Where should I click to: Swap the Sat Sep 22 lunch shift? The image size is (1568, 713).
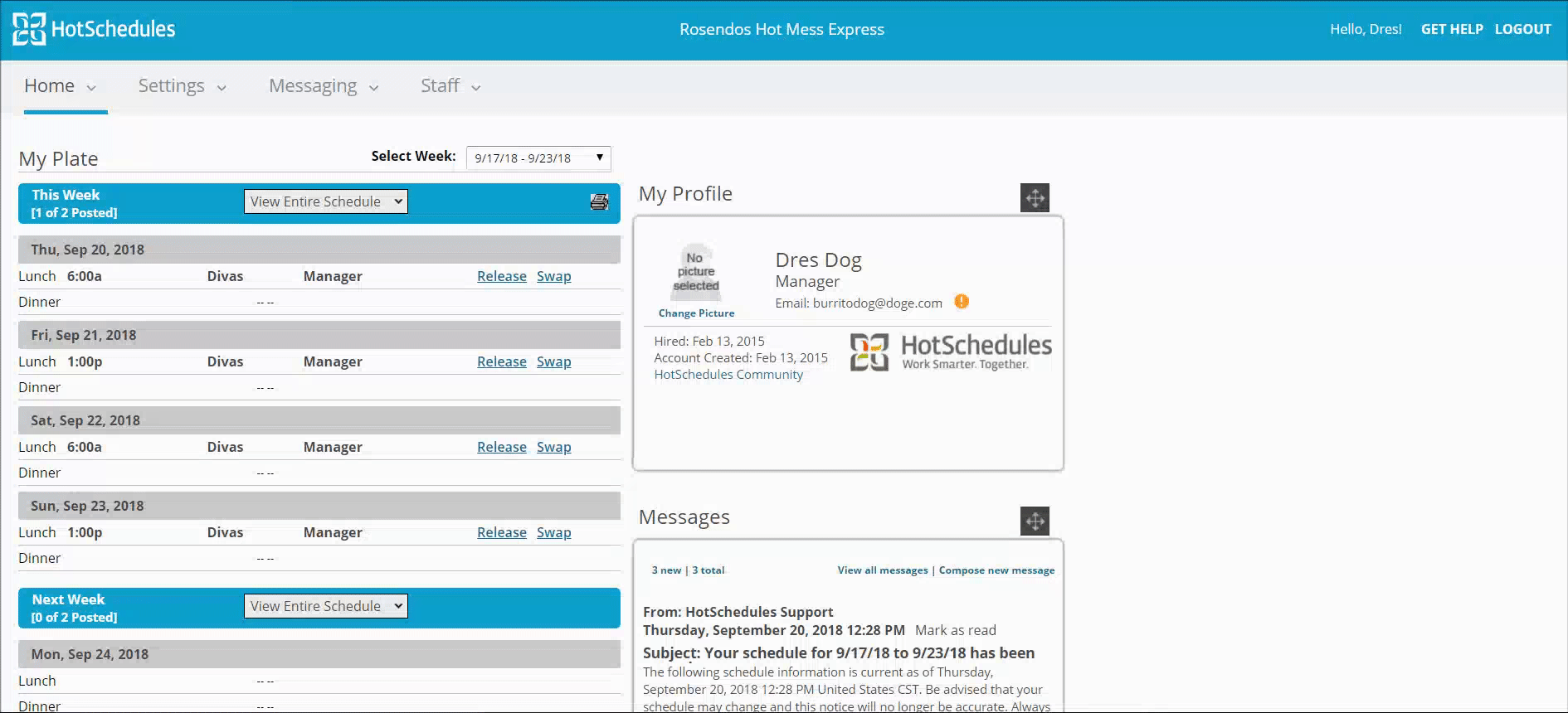point(554,447)
